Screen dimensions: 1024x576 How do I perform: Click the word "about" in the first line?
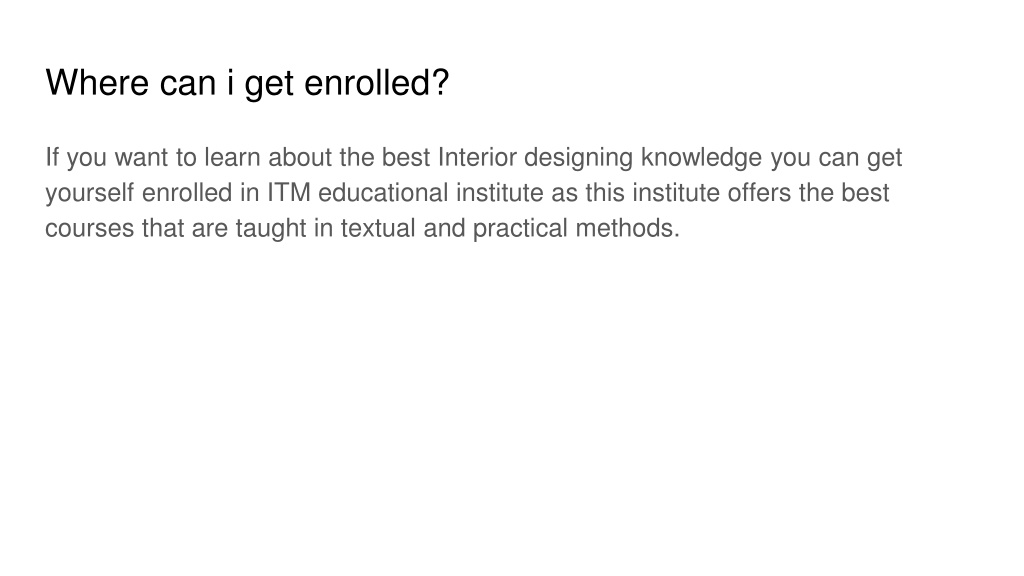click(300, 157)
